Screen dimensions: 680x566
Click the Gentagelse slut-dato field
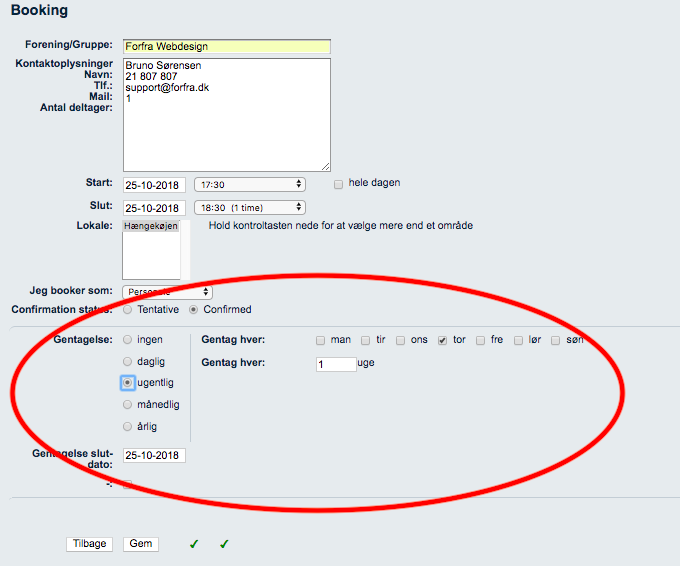click(154, 456)
